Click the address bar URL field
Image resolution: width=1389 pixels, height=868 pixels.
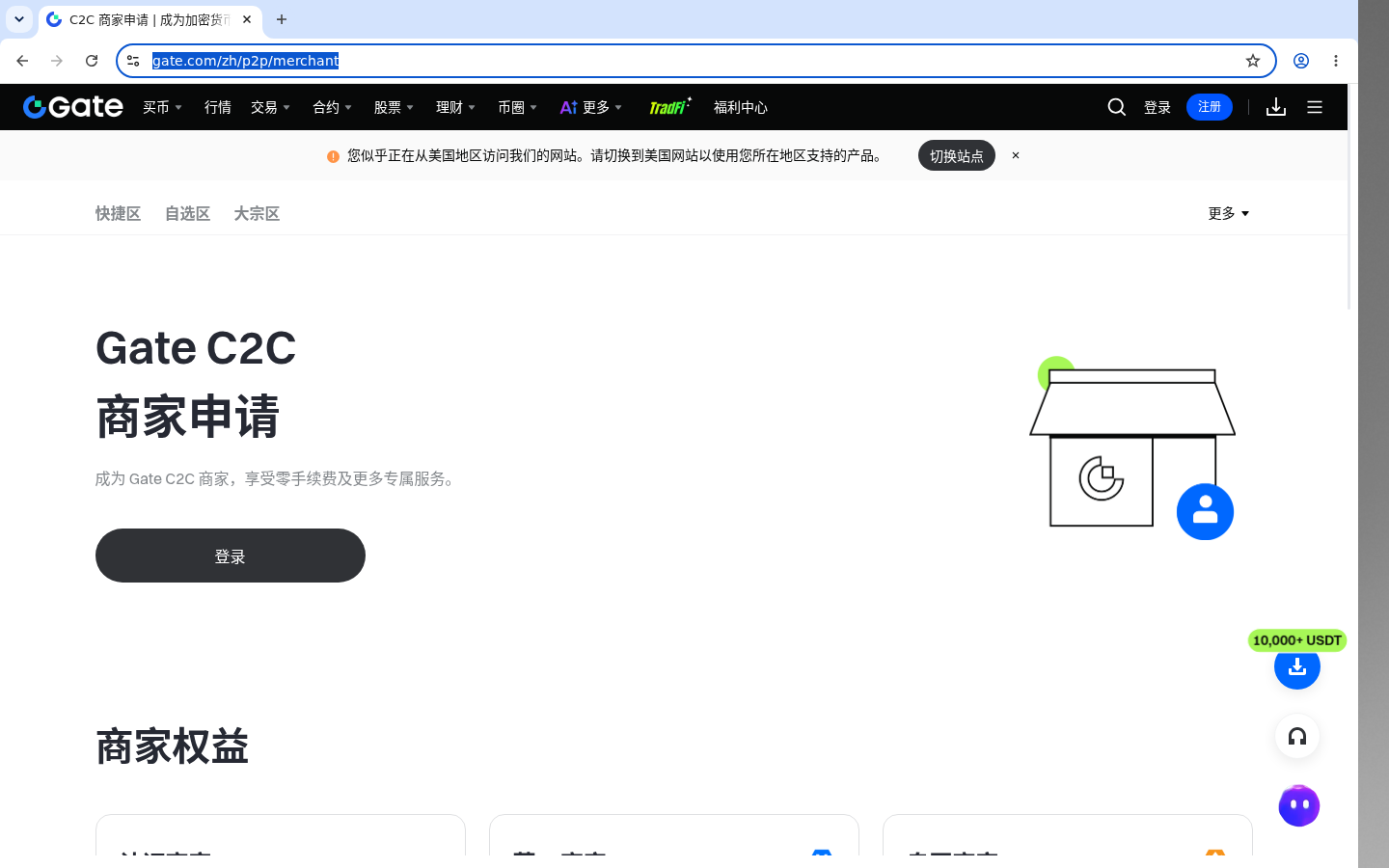pyautogui.click(x=694, y=61)
